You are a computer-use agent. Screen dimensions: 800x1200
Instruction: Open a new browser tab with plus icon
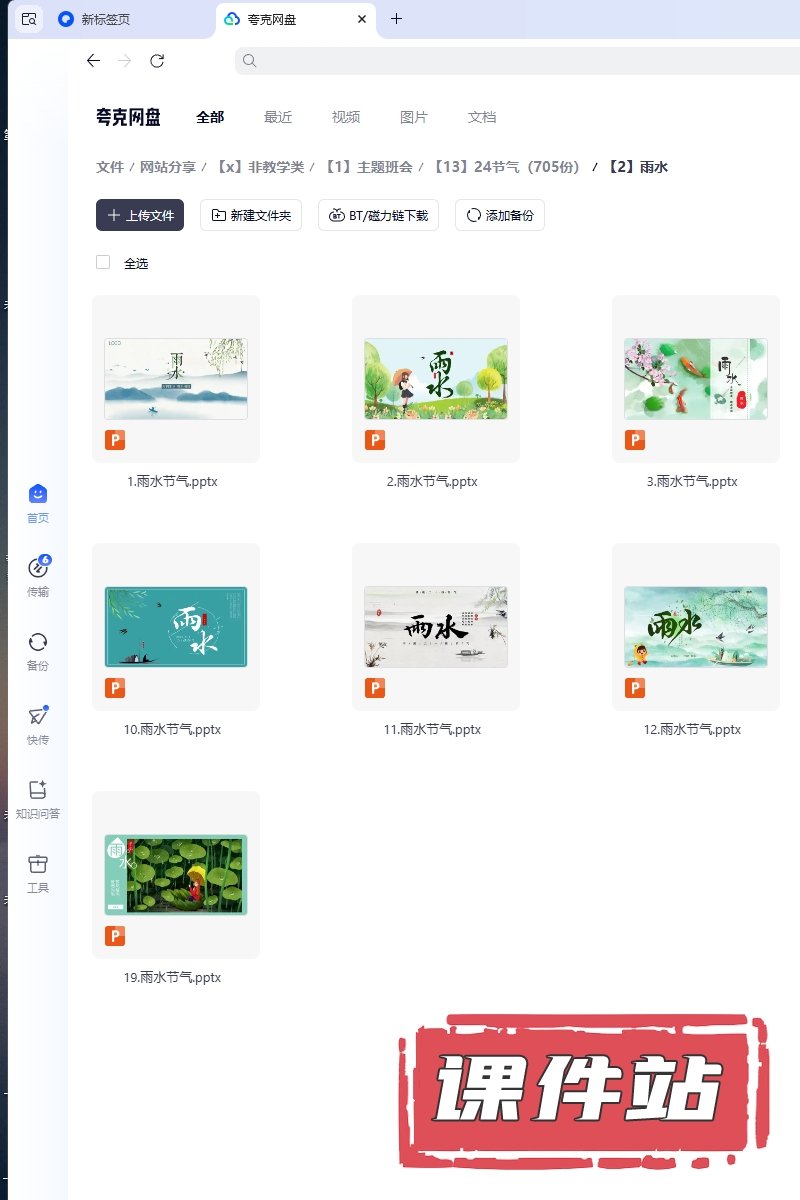click(x=396, y=19)
